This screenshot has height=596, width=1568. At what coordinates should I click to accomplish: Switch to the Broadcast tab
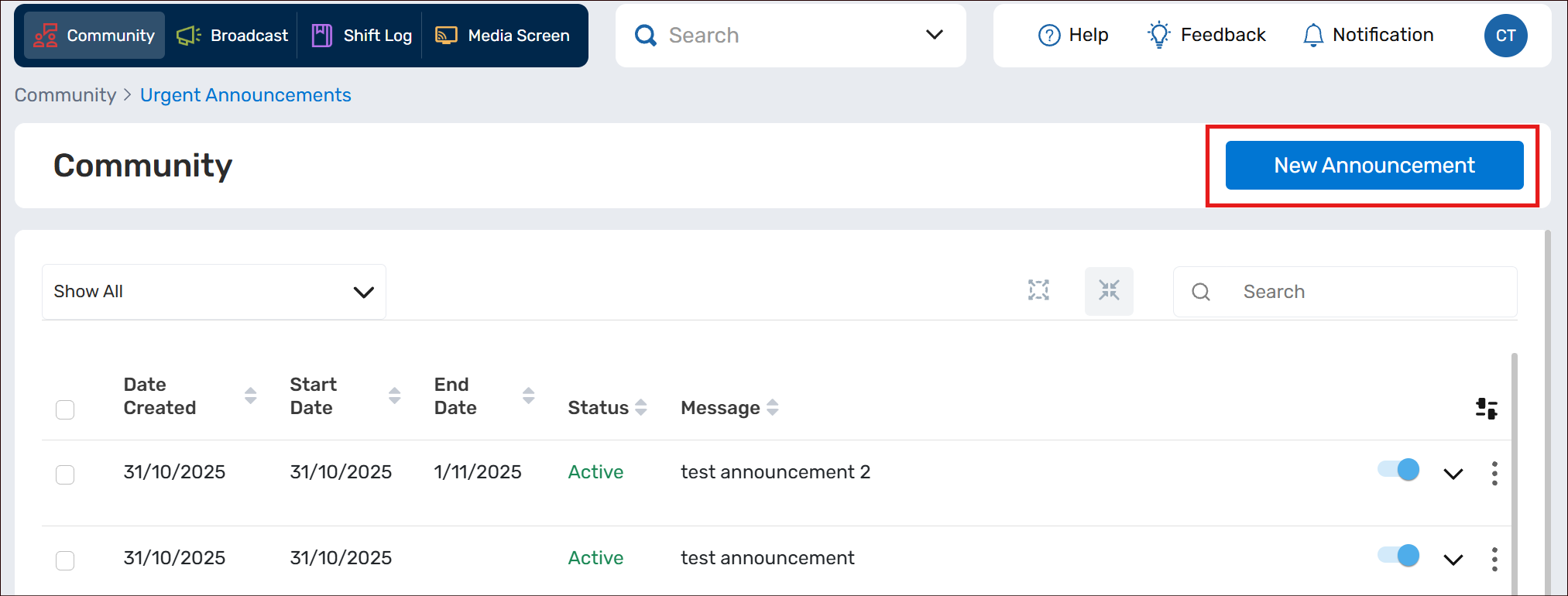click(232, 36)
